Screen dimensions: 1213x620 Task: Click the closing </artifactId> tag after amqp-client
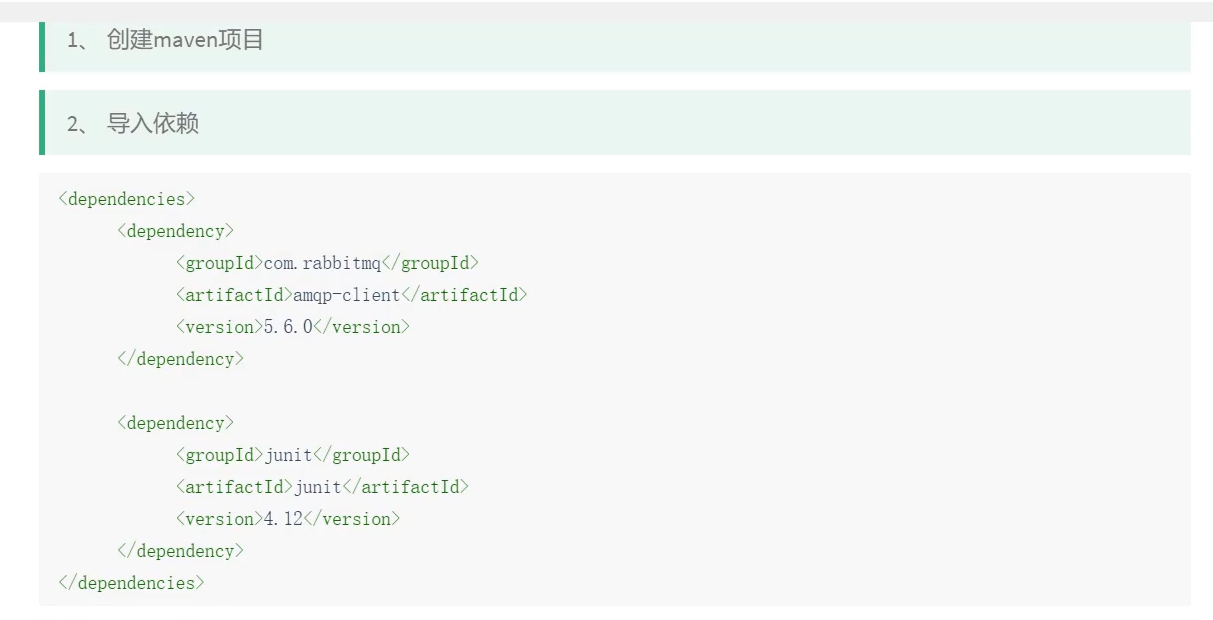464,295
